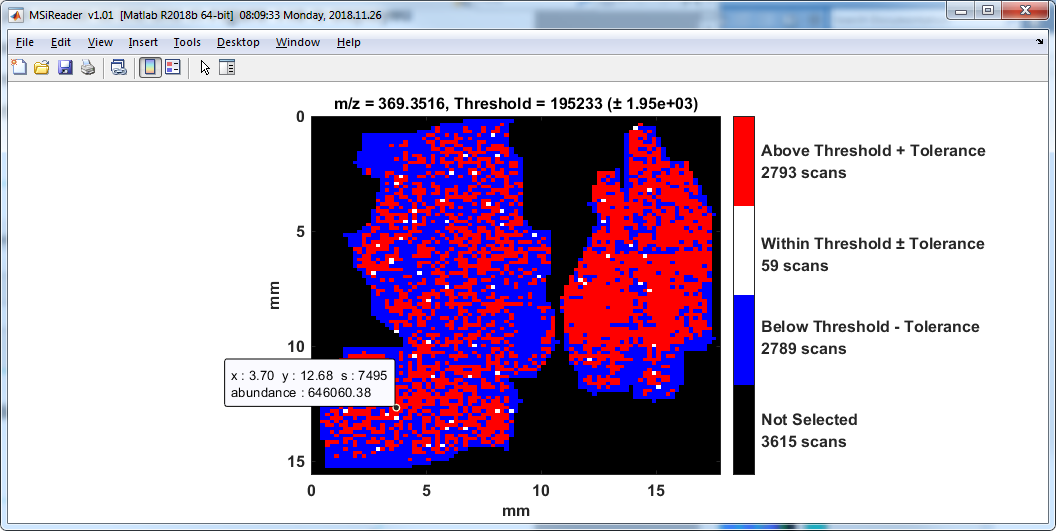This screenshot has height=531, width=1056.
Task: Click the red Above Threshold colorbar segment
Action: (x=743, y=161)
